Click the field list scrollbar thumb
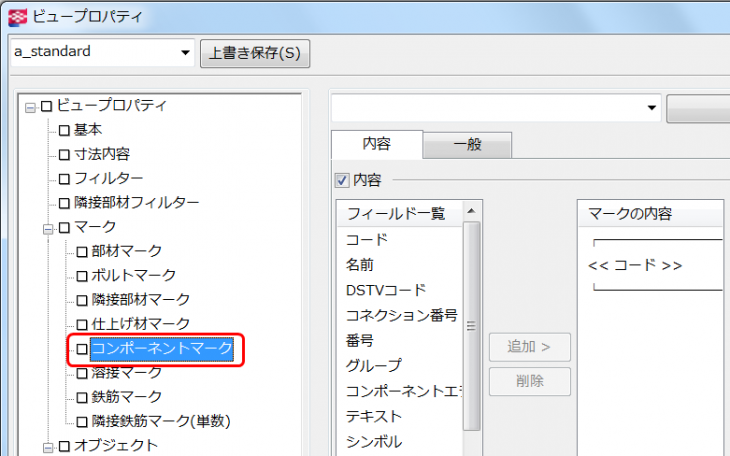 [x=472, y=326]
